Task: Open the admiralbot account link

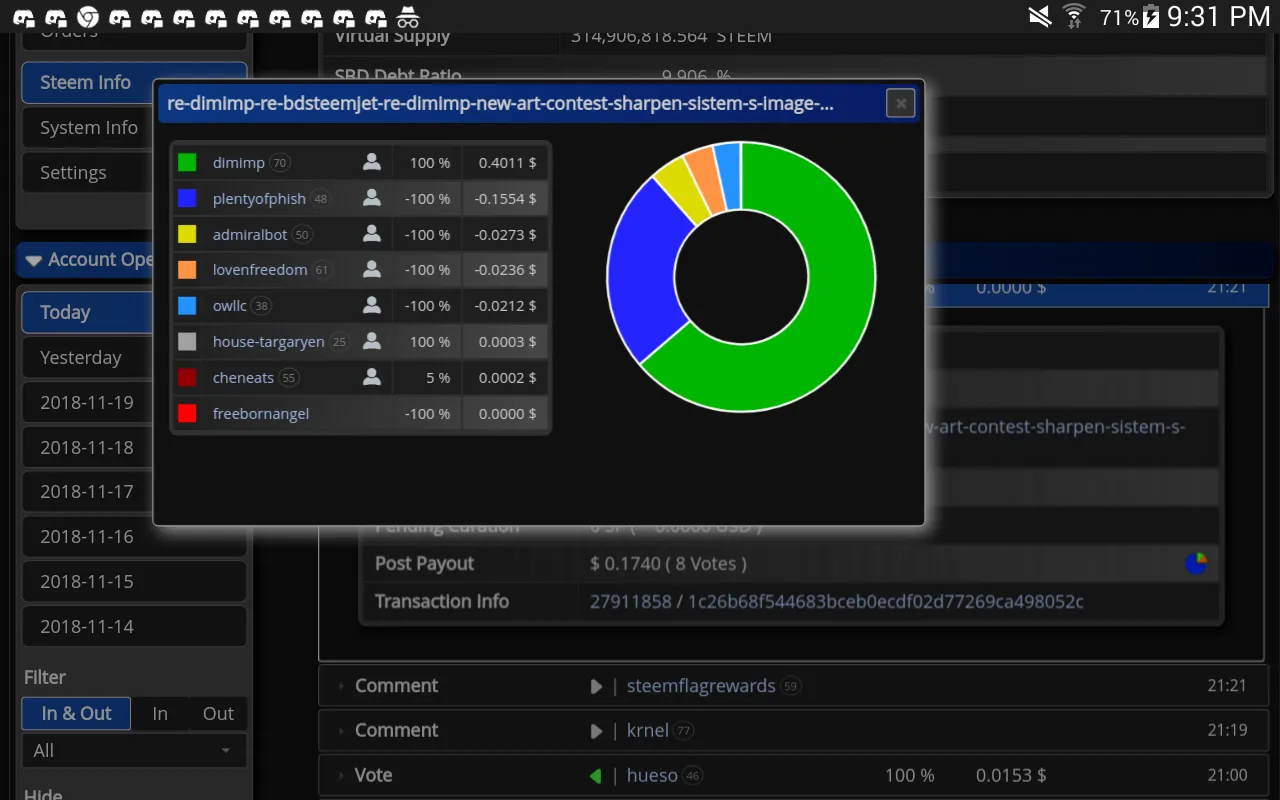Action: point(250,235)
